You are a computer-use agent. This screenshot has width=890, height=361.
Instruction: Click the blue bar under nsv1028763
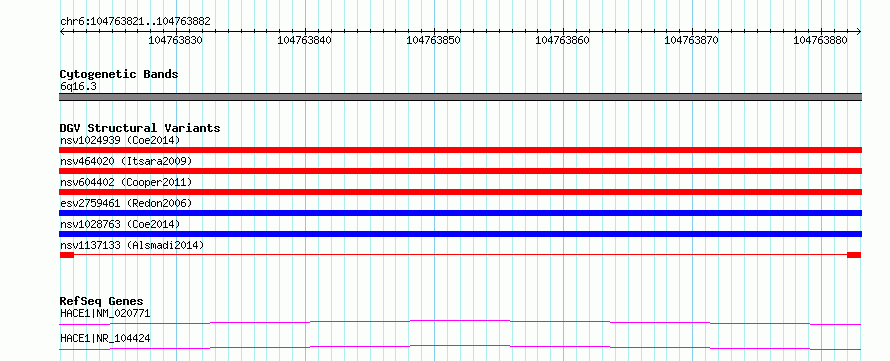point(460,234)
